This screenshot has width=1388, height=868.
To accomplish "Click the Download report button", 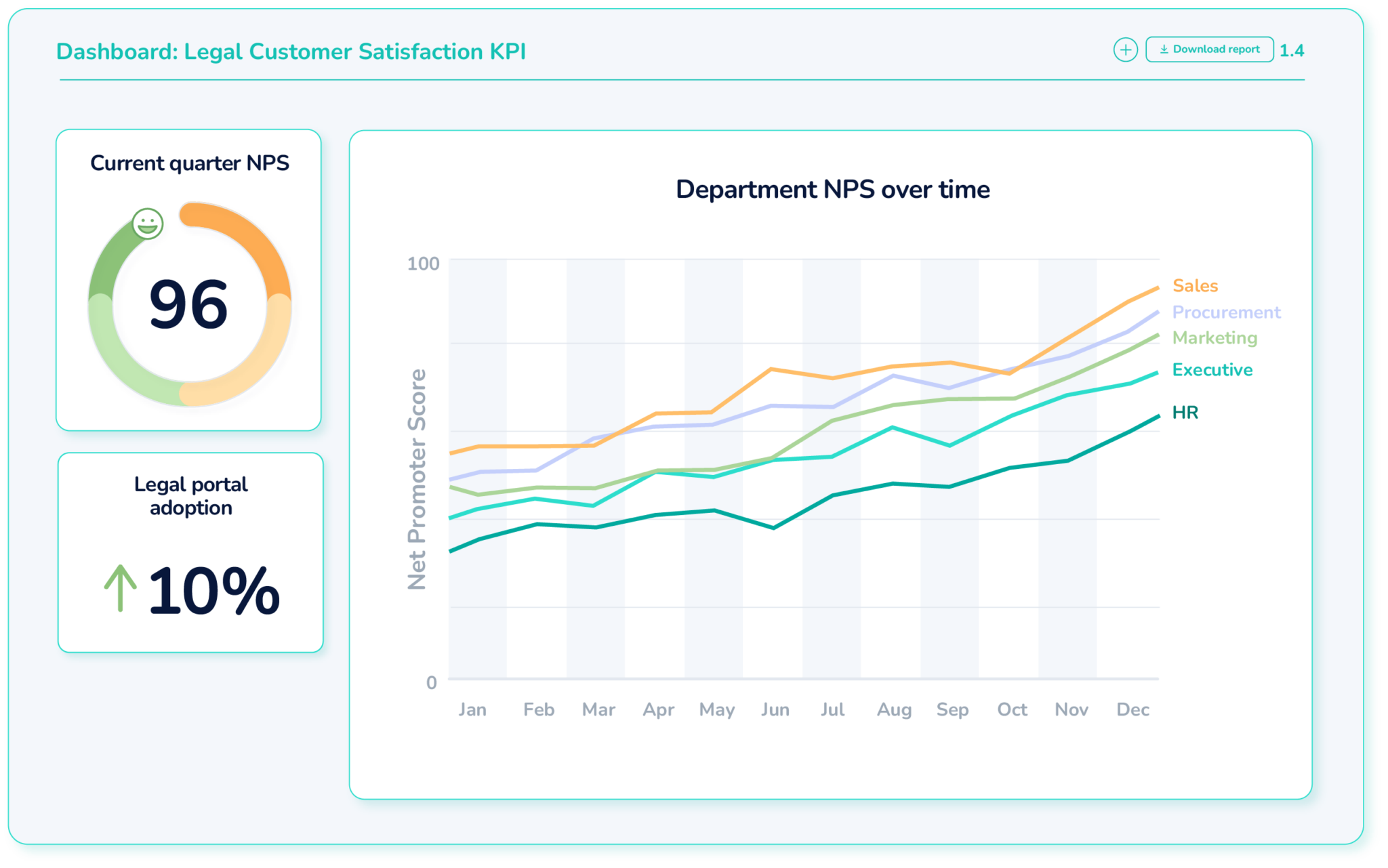I will (1209, 48).
